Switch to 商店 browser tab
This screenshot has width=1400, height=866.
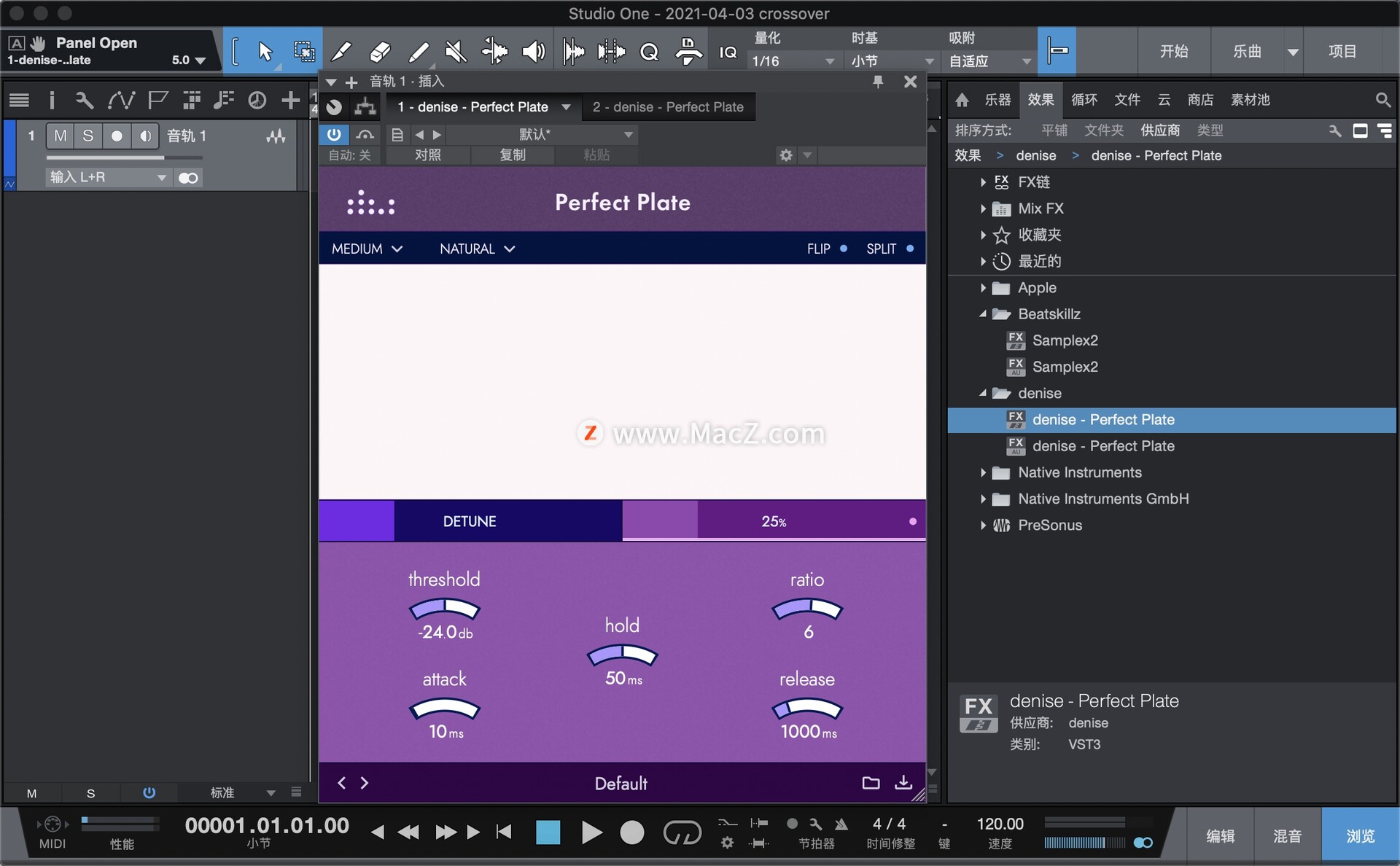click(1200, 100)
